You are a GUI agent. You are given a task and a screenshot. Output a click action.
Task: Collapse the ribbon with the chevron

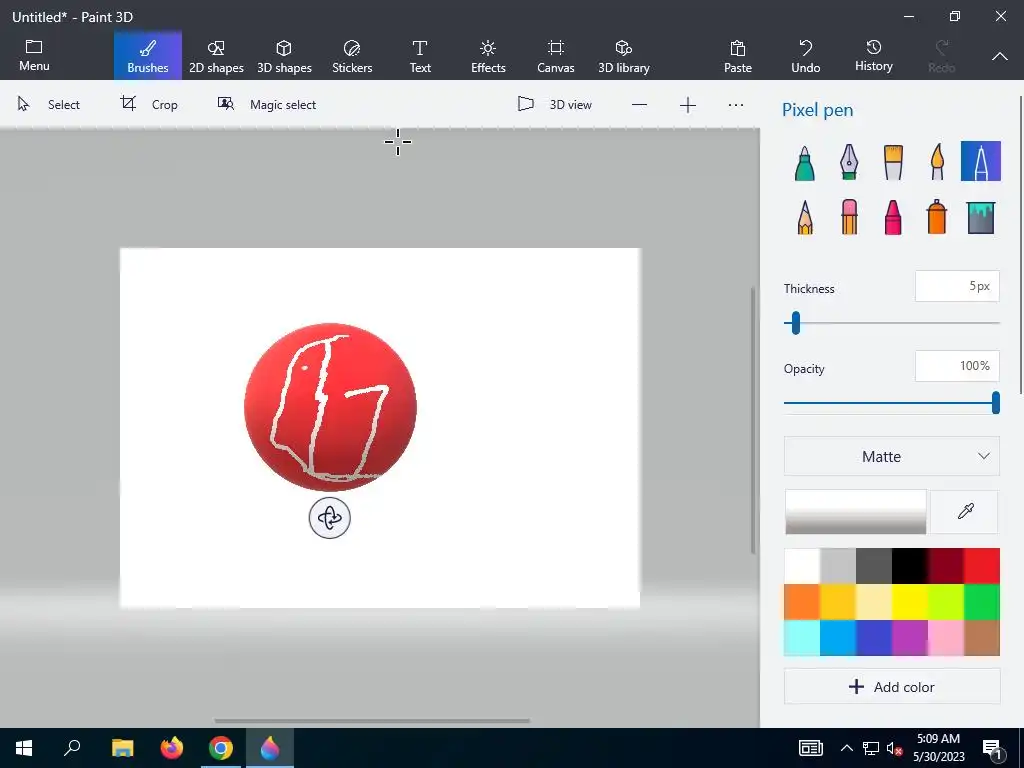pyautogui.click(x=1000, y=56)
